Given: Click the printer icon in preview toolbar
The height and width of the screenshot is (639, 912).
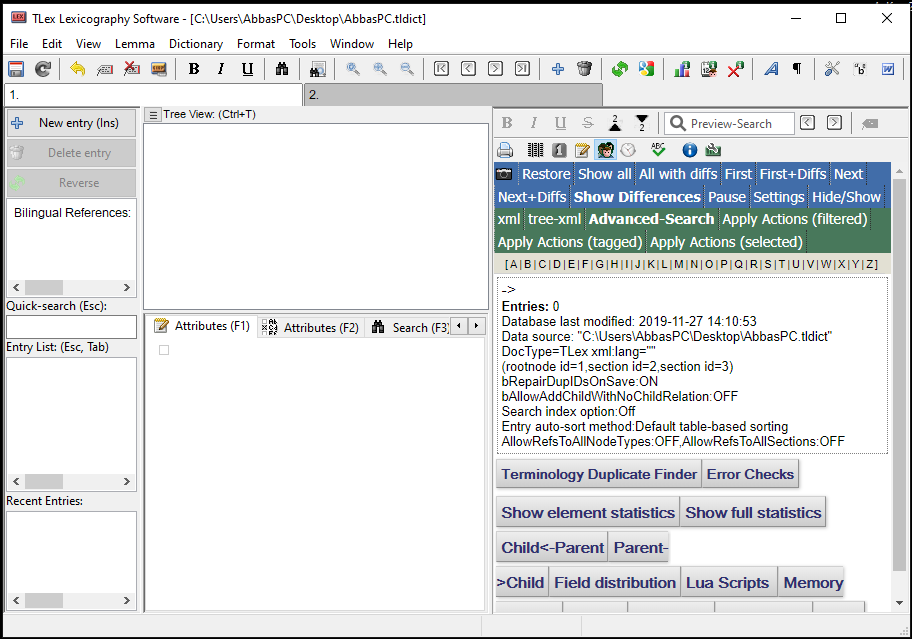Looking at the screenshot, I should (x=505, y=151).
